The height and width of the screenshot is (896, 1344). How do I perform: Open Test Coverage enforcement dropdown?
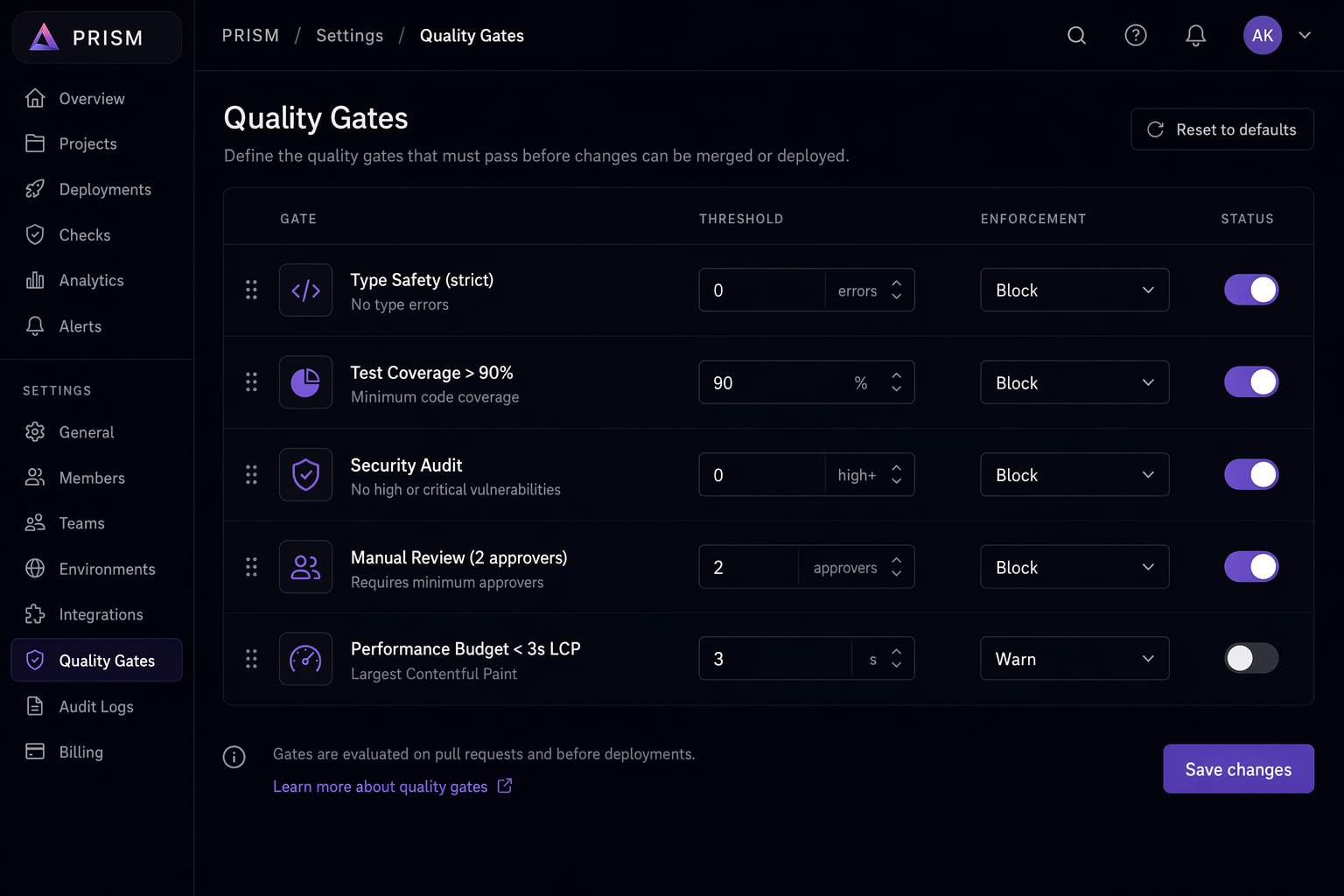click(1074, 382)
